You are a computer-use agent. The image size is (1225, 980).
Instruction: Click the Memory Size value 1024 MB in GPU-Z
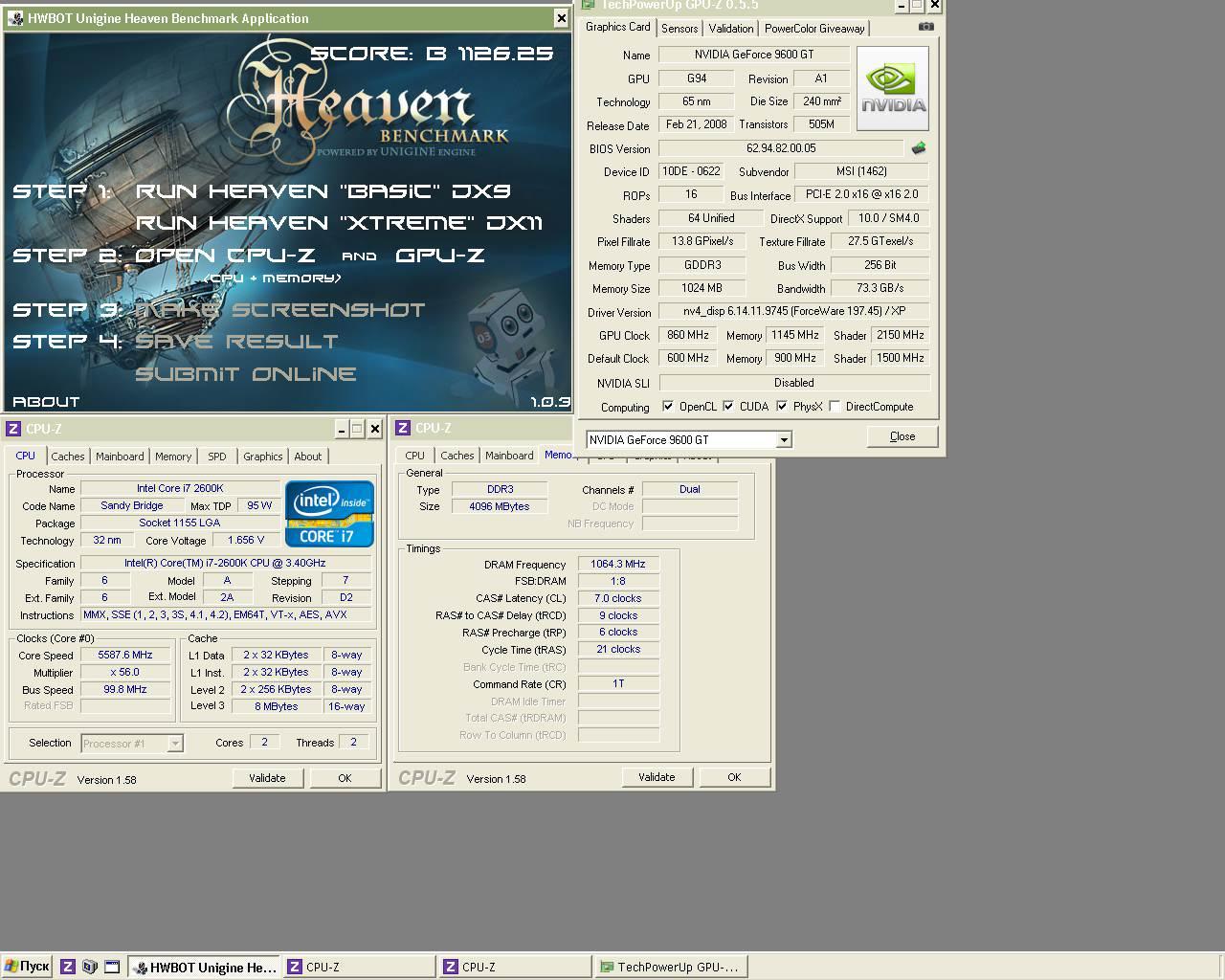(702, 288)
